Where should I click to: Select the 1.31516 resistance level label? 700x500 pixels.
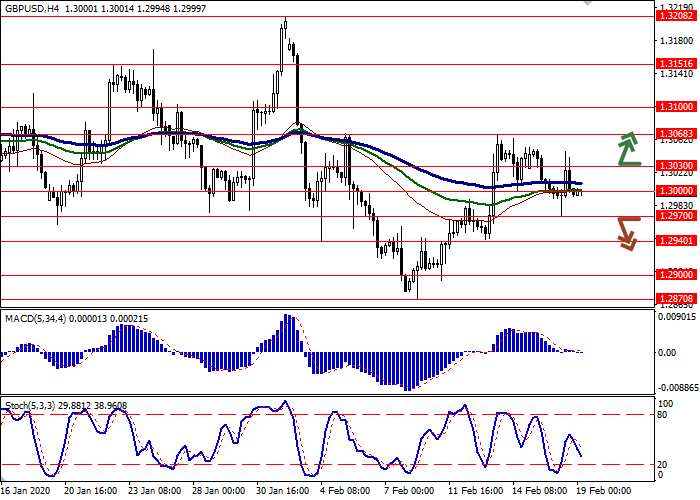click(x=675, y=63)
